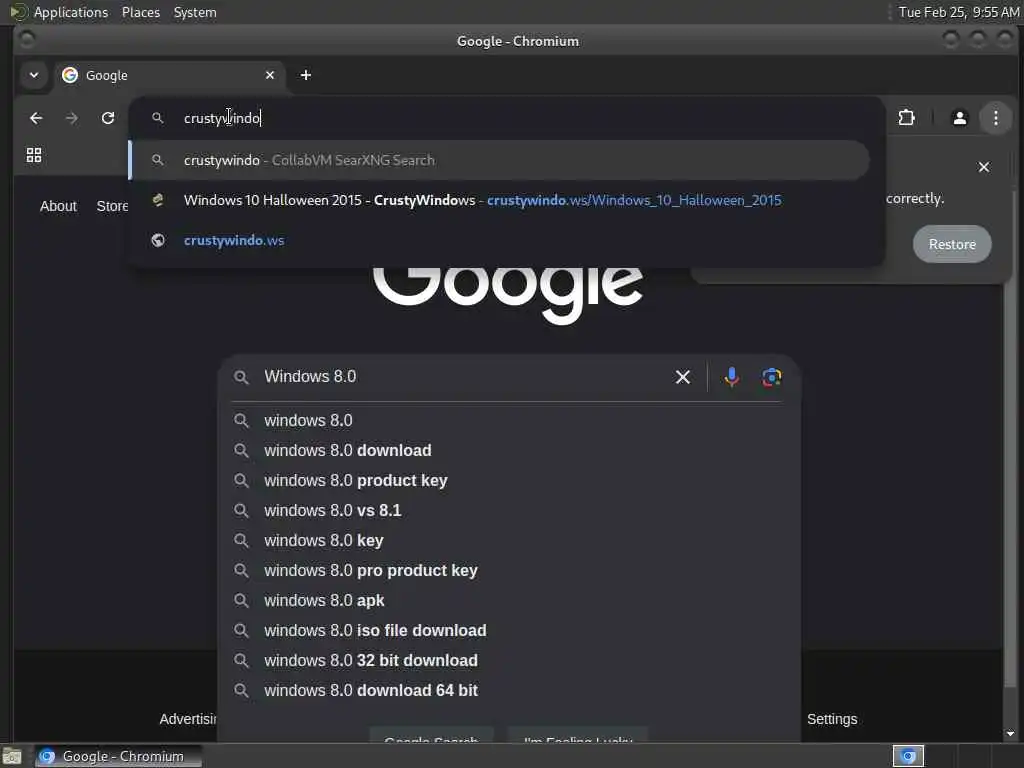Select suggestion "windows 8.0 apk"
Viewport: 1024px width, 768px height.
508,601
